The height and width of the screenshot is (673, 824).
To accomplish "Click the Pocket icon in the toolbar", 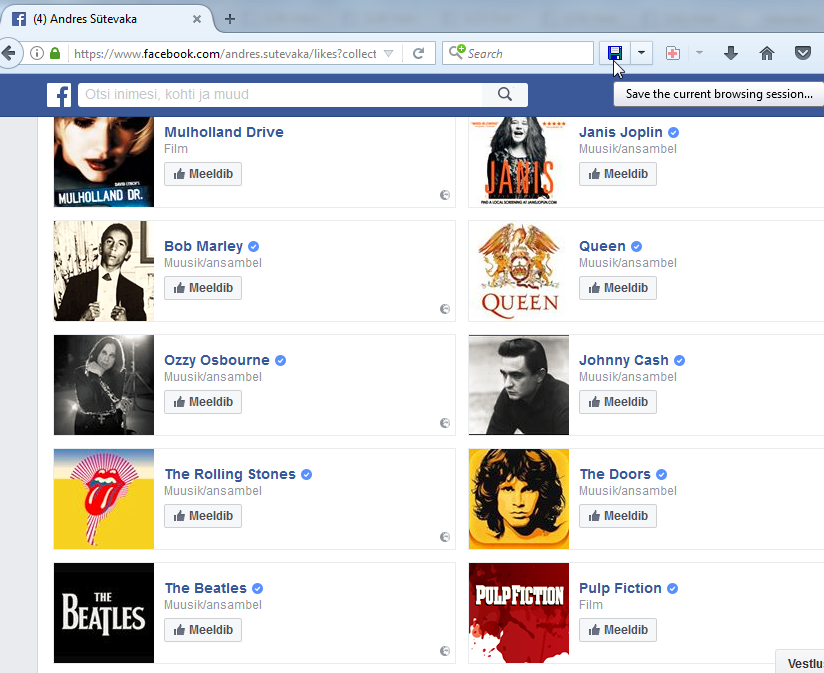I will click(x=802, y=53).
